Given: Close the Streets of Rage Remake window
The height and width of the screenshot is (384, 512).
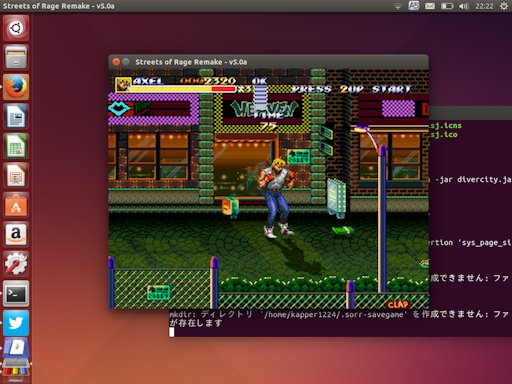Looking at the screenshot, I should [116, 62].
